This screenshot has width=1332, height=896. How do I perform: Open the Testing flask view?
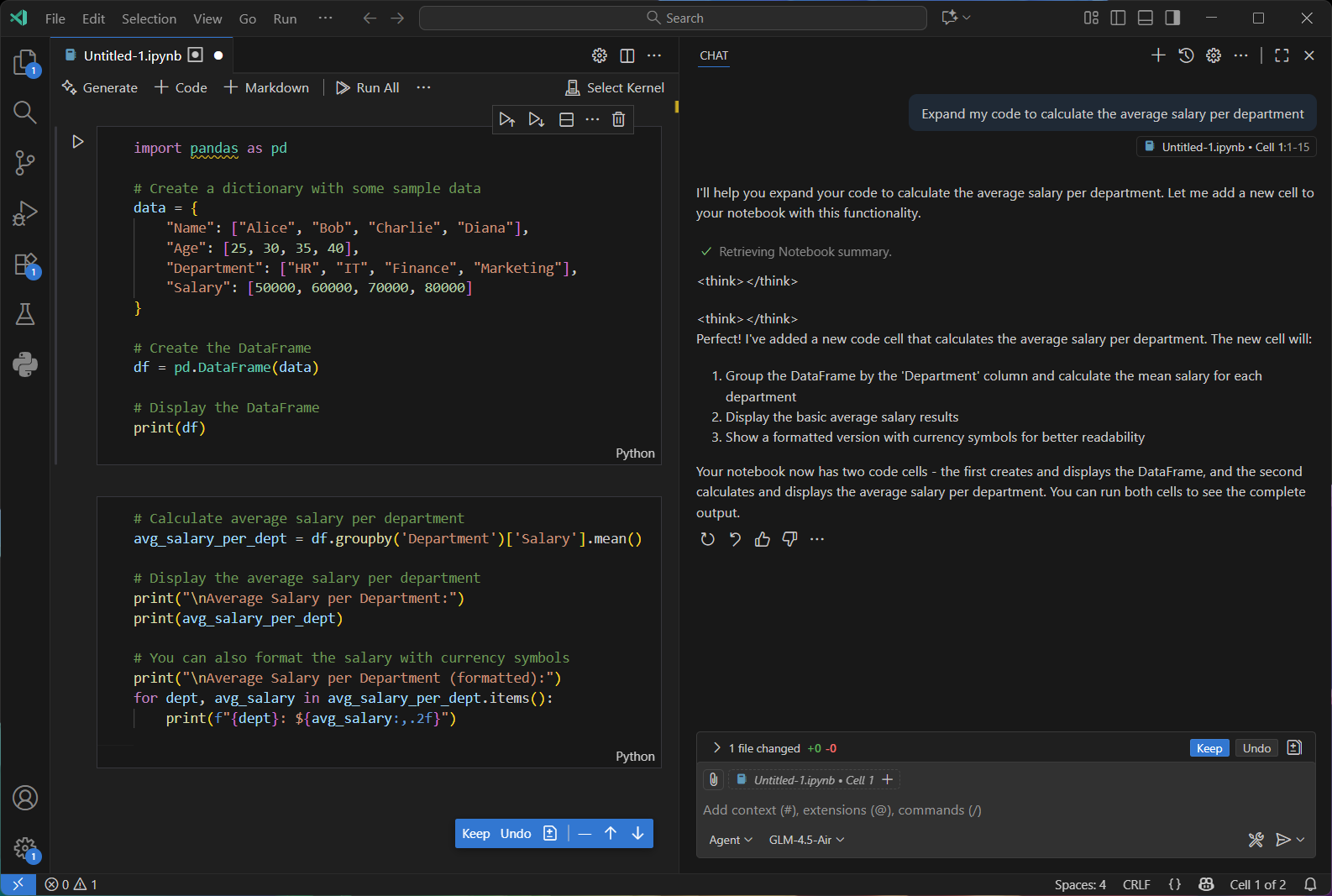pos(25,314)
